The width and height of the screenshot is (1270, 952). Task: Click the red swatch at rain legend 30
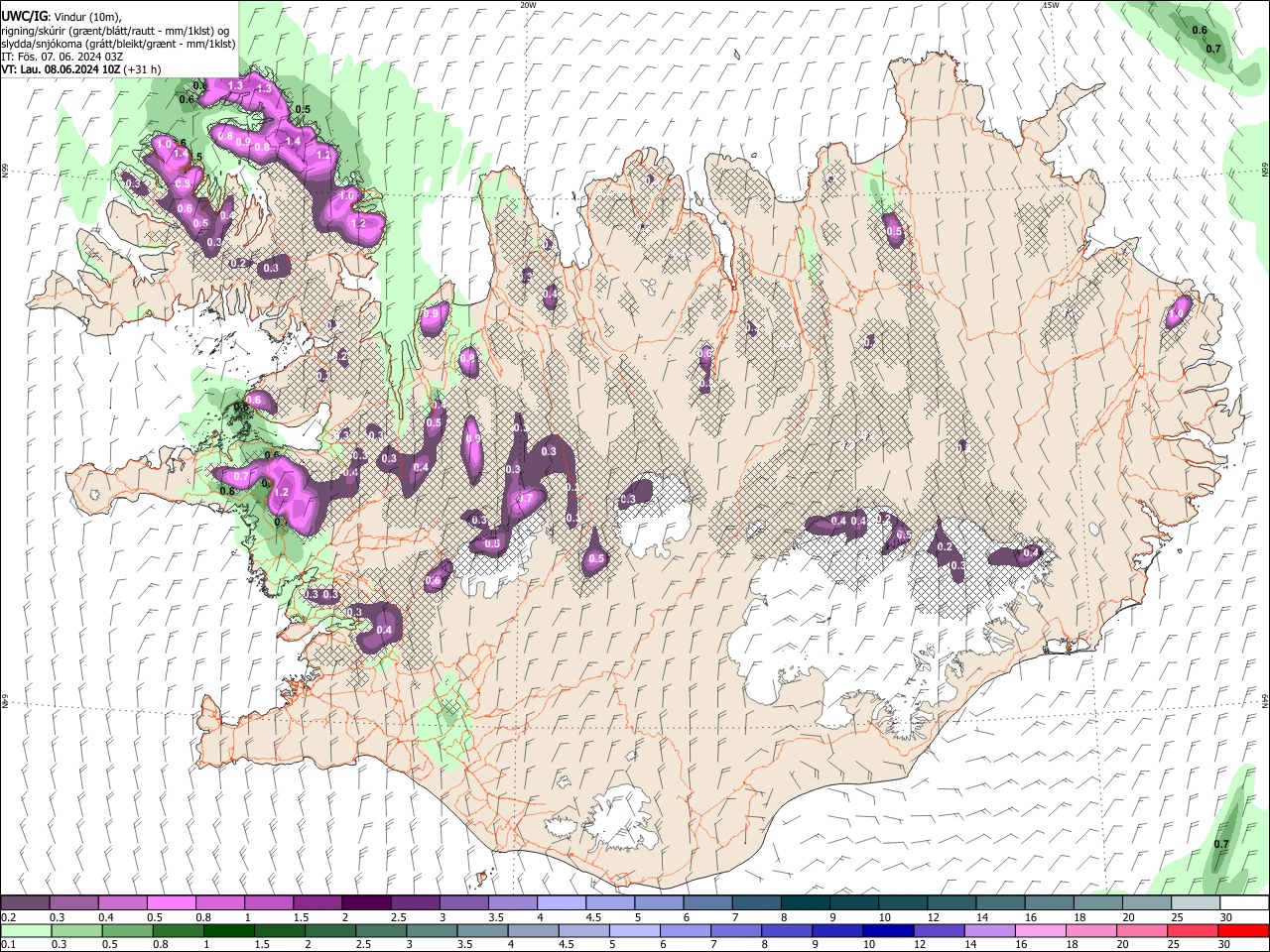pyautogui.click(x=1242, y=930)
